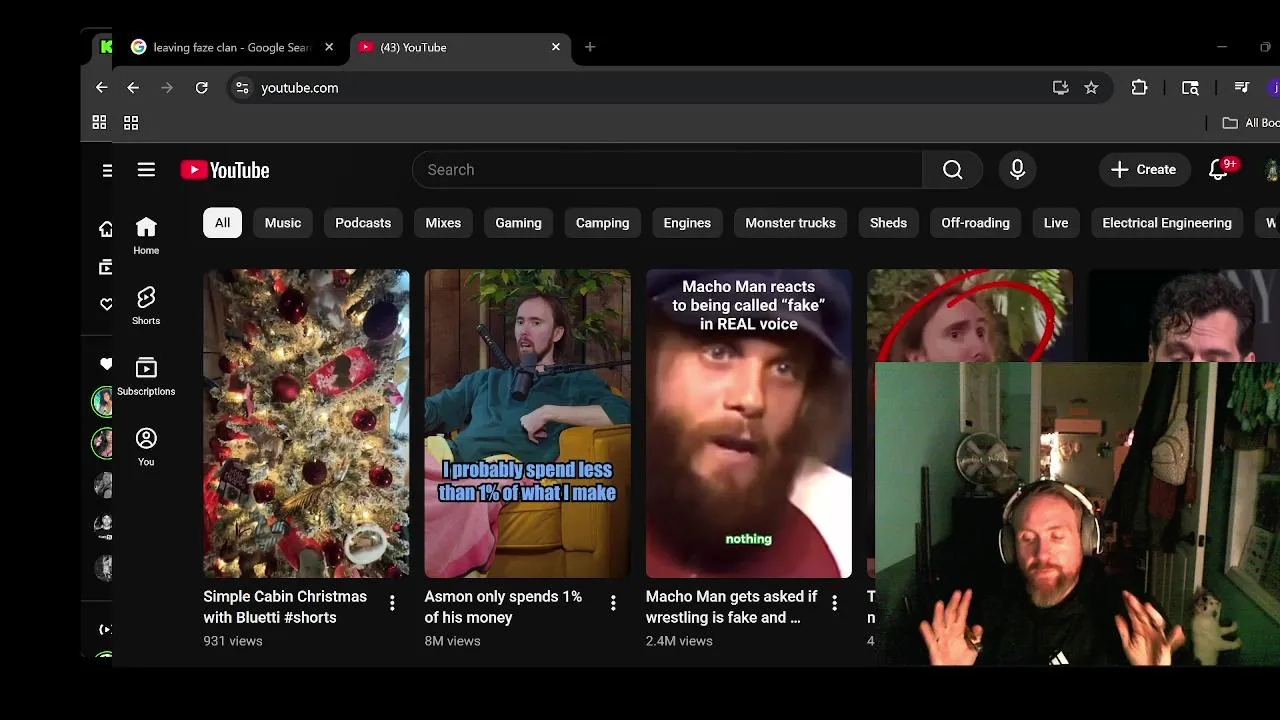Open Shorts in the sidebar
This screenshot has height=720, width=1280.
coord(146,307)
